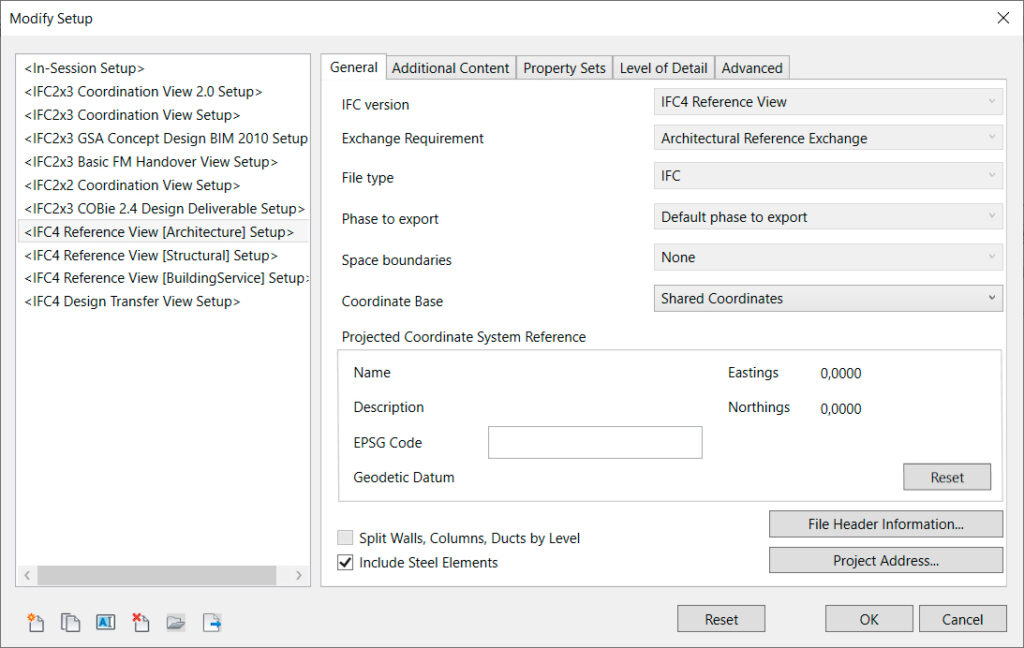The image size is (1024, 648).
Task: Select IFC2x3 GSA Concept Design BIM 2010 Setup
Action: tap(163, 138)
